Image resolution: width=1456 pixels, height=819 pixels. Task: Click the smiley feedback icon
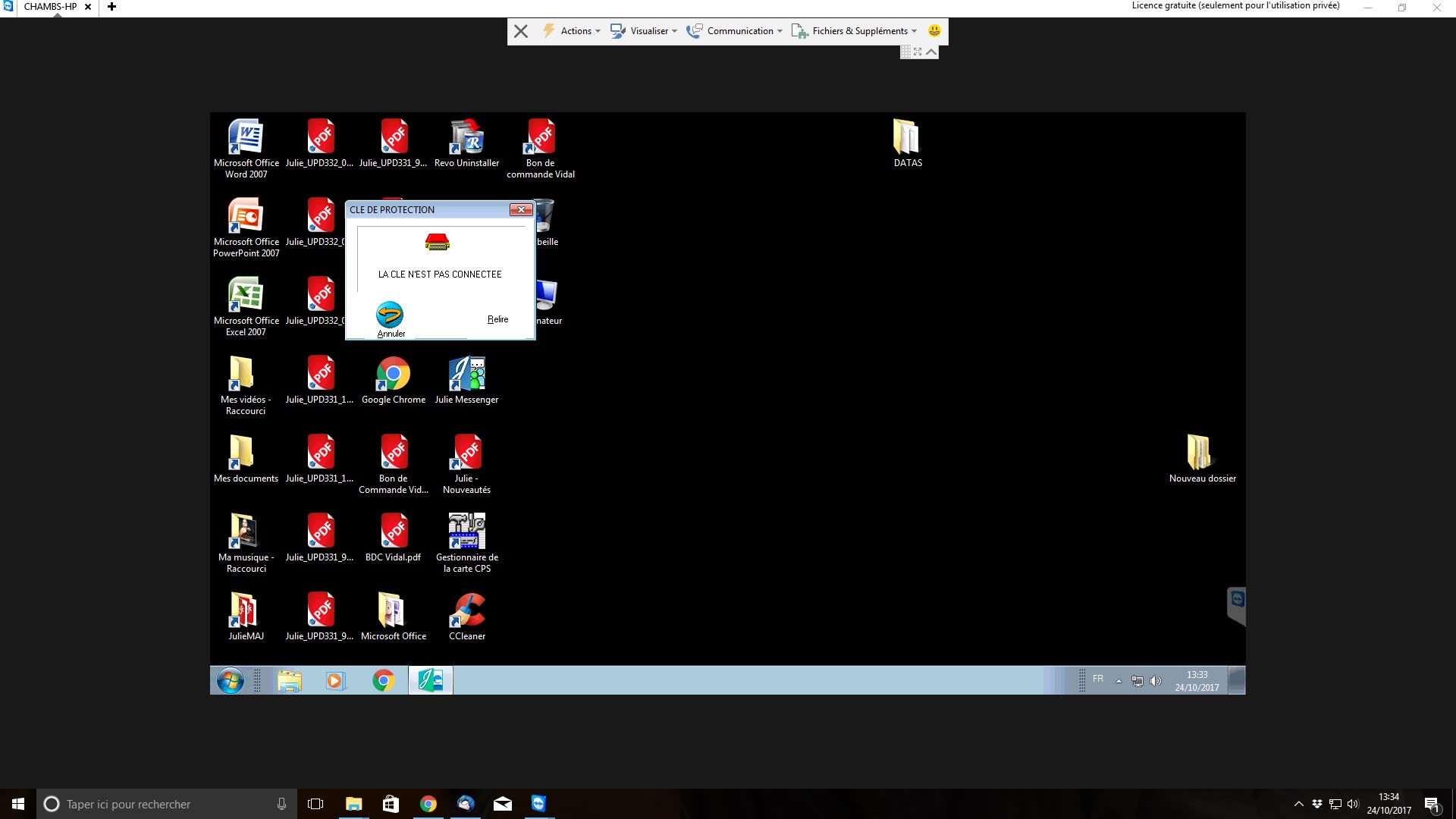pyautogui.click(x=934, y=31)
